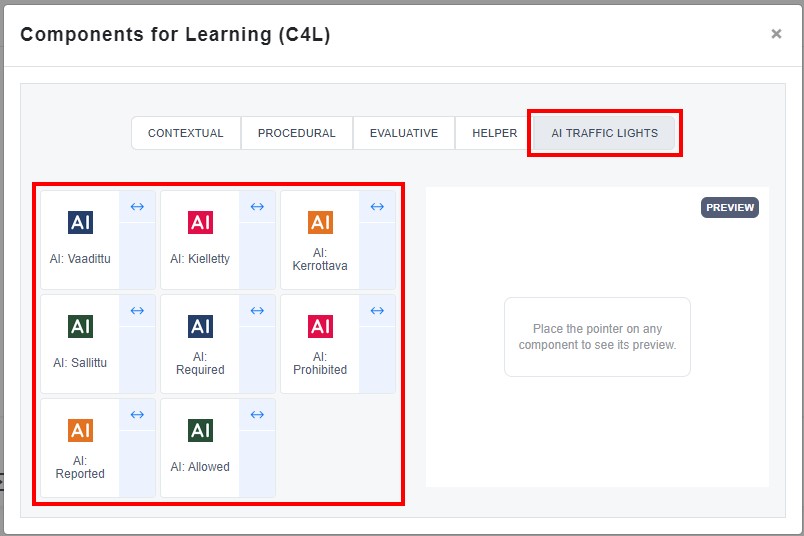Toggle full-width arrow for AI: Prohibited

tap(377, 311)
